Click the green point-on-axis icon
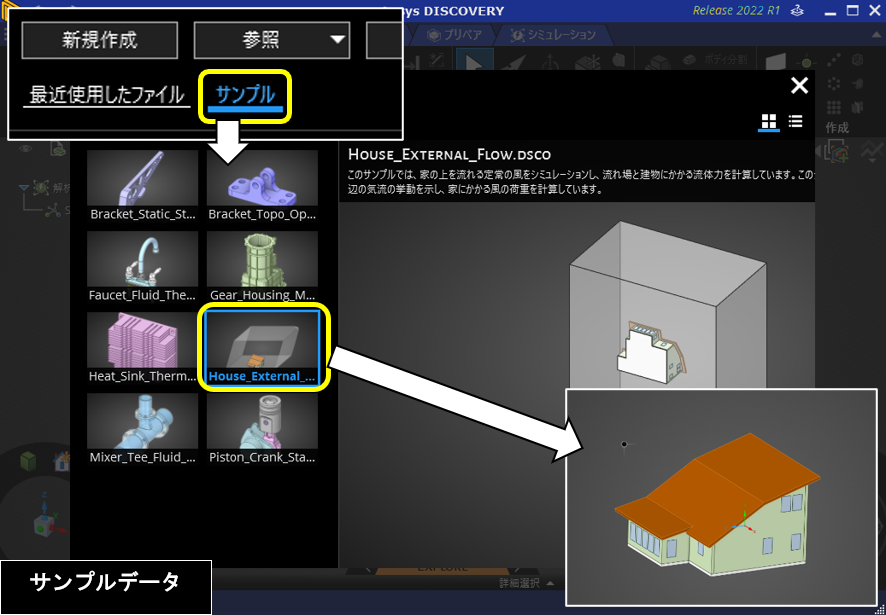Image resolution: width=886 pixels, height=615 pixels. point(806,62)
